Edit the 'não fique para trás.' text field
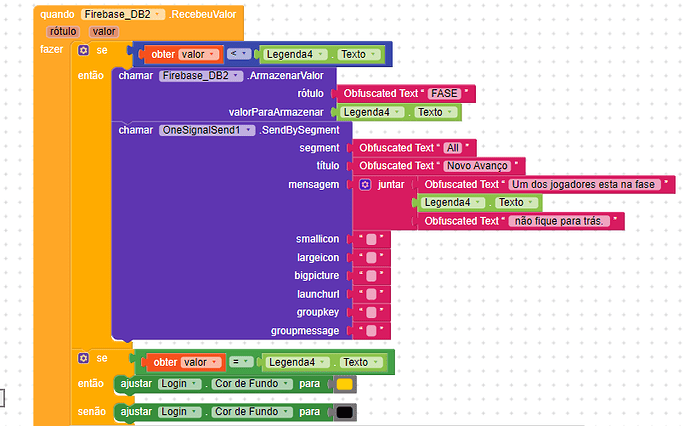 (559, 221)
